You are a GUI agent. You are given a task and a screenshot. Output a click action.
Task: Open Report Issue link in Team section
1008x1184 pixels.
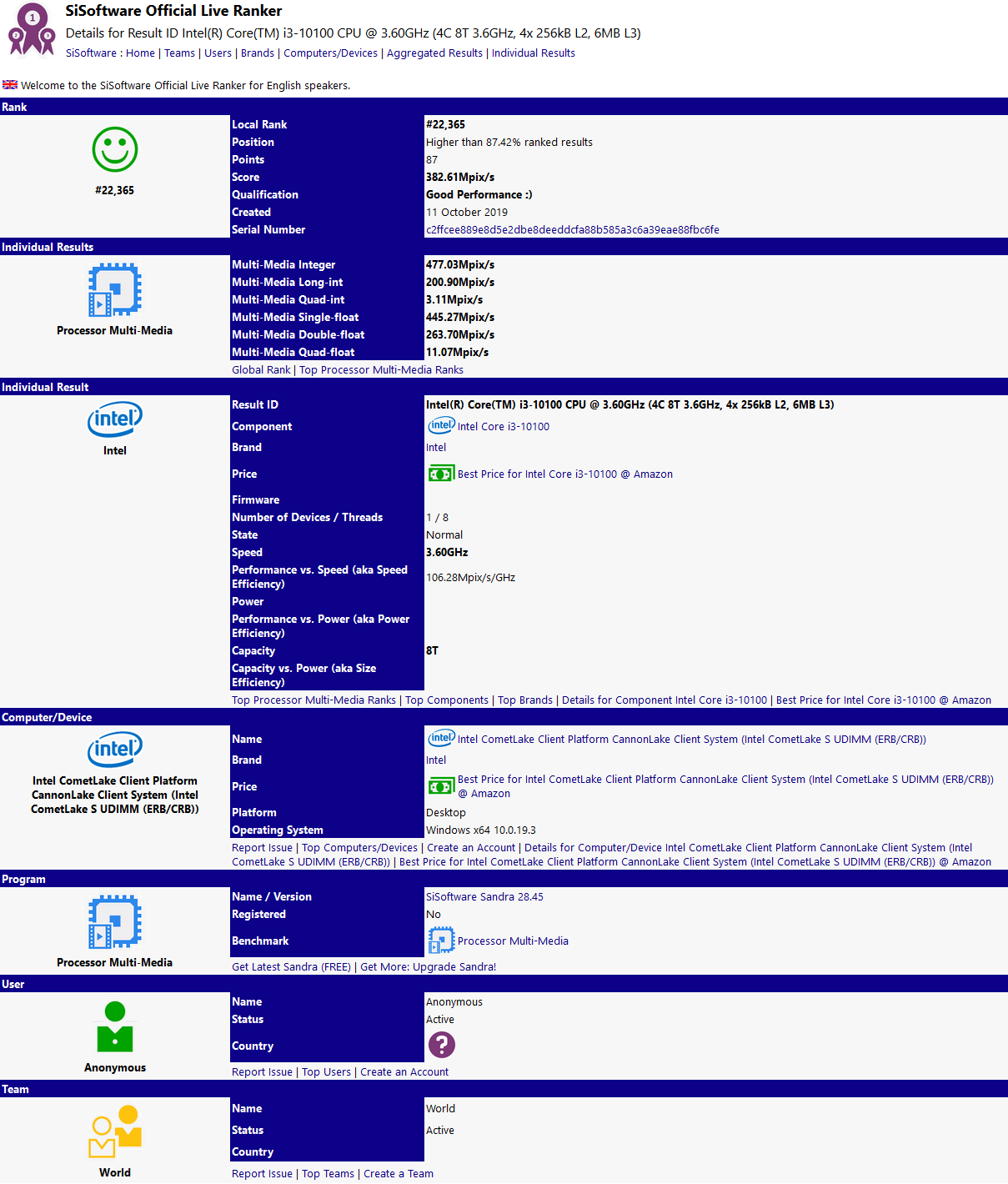click(x=262, y=1174)
